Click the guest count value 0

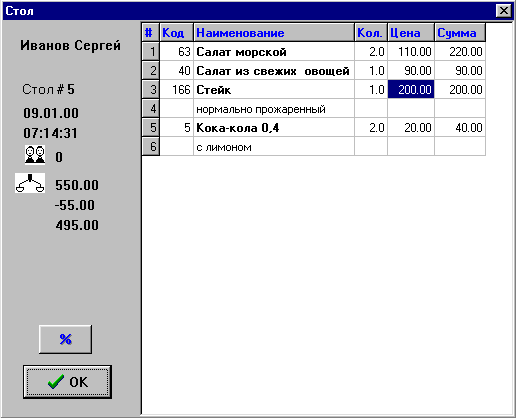tap(59, 157)
